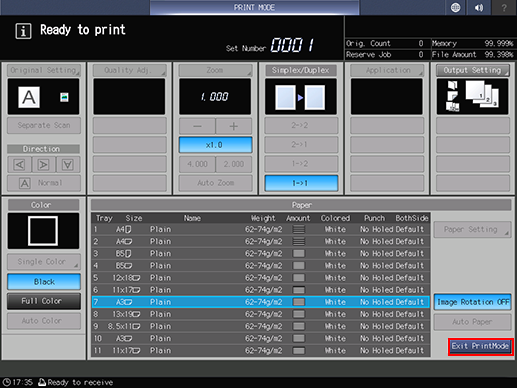Select the right-facing direction arrow icon
The width and height of the screenshot is (517, 388).
44,164
